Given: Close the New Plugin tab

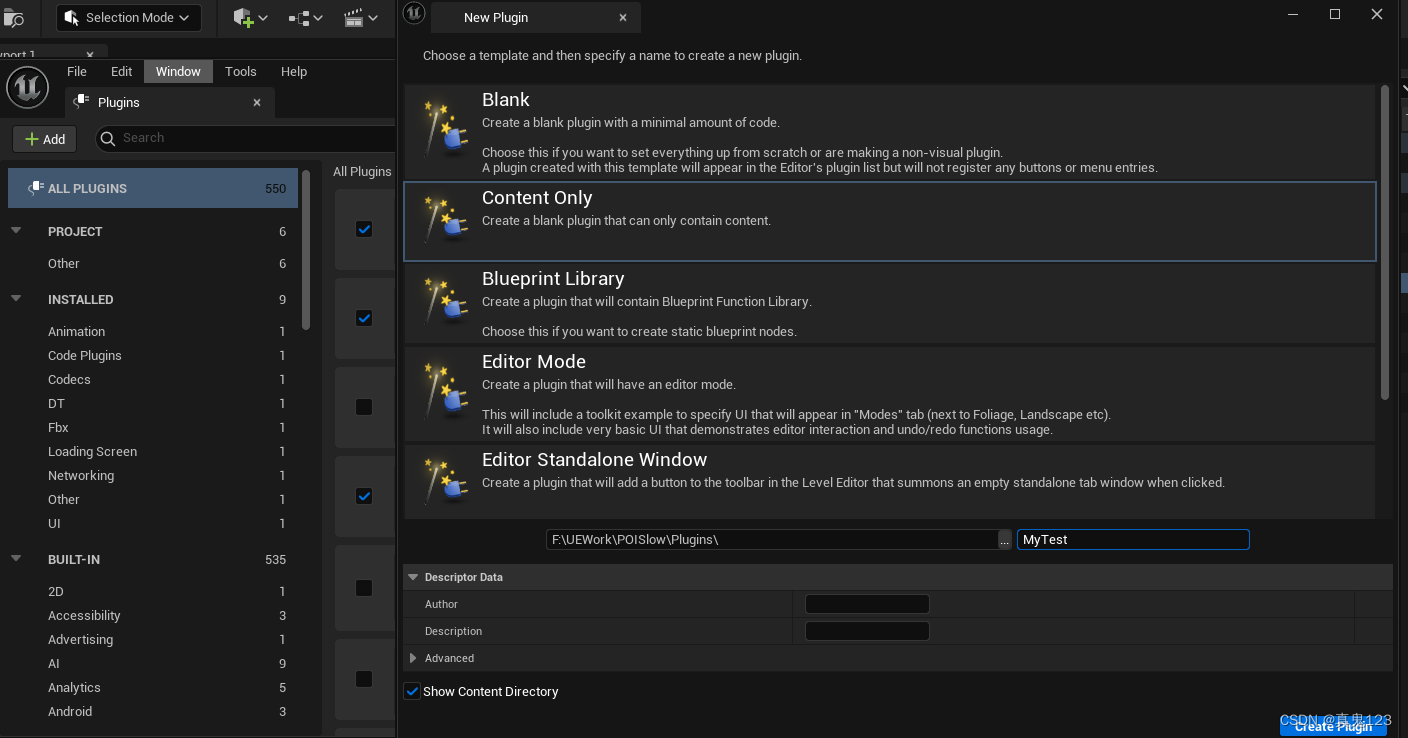Looking at the screenshot, I should point(623,17).
